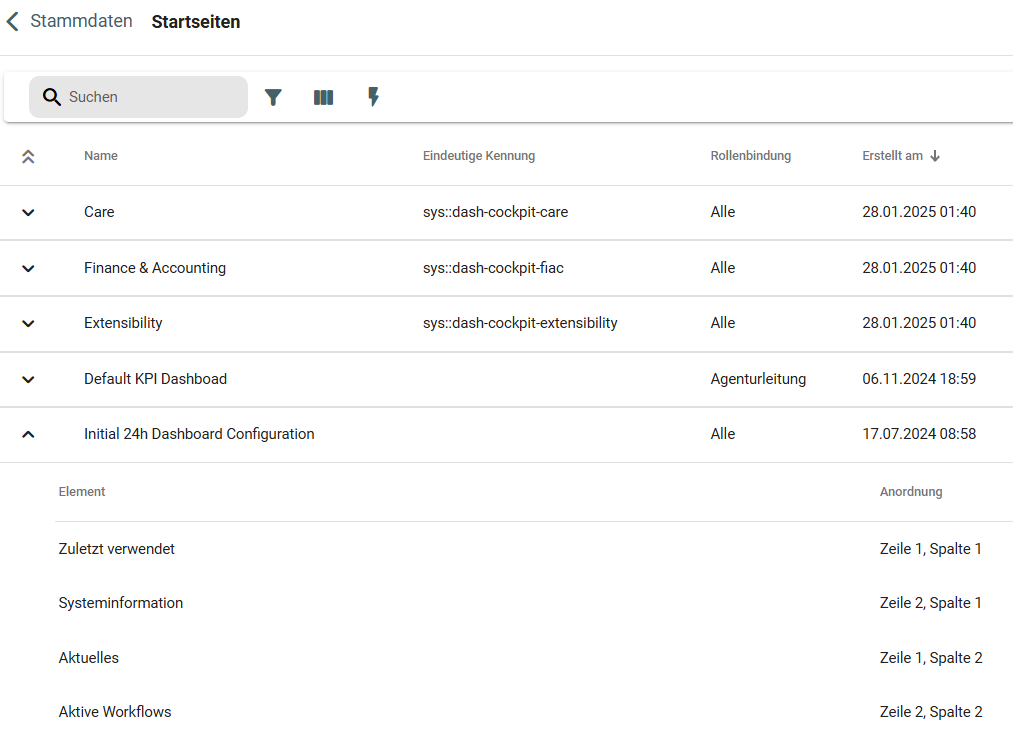Open the column selection icon
The width and height of the screenshot is (1013, 755).
323,97
